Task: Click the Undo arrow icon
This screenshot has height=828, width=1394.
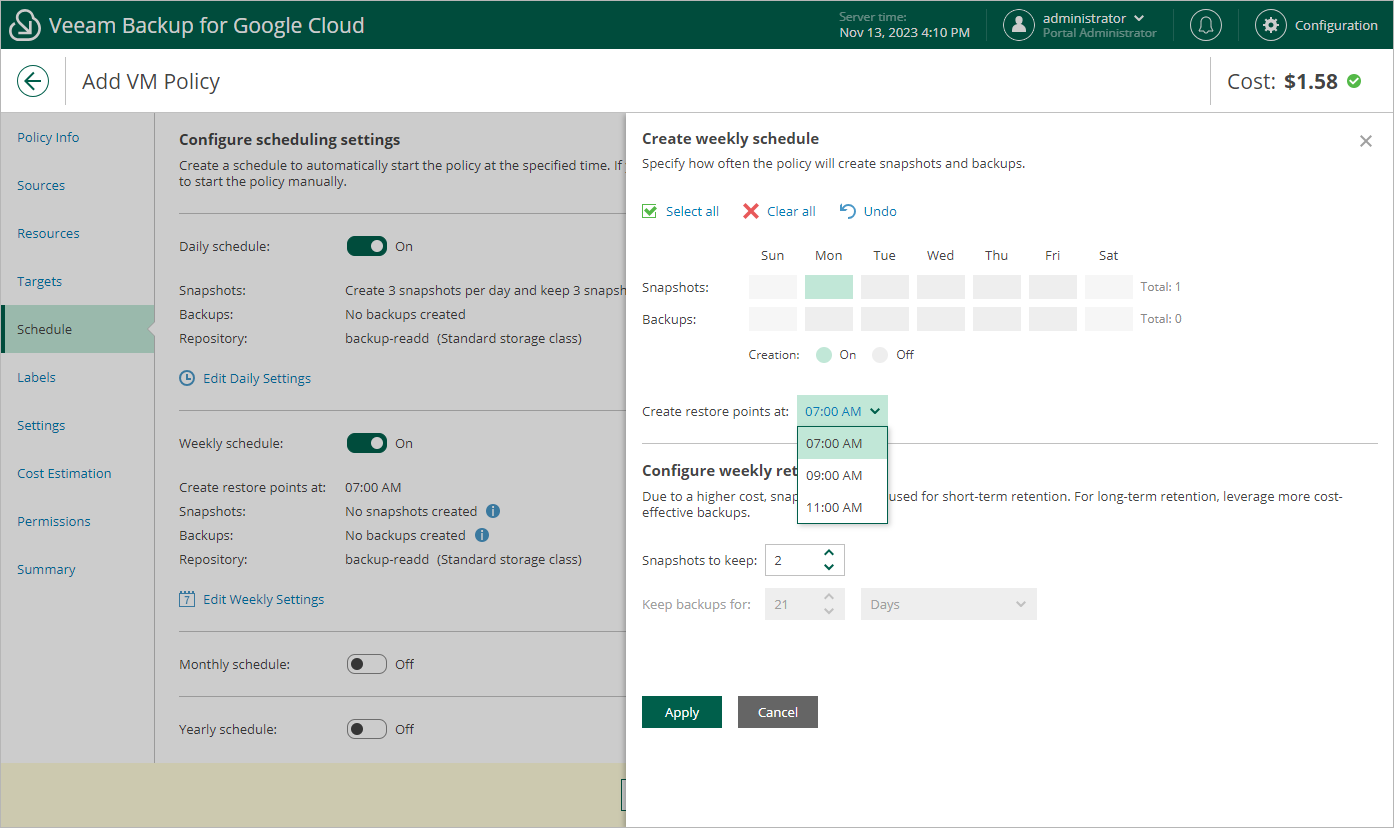Action: [848, 211]
